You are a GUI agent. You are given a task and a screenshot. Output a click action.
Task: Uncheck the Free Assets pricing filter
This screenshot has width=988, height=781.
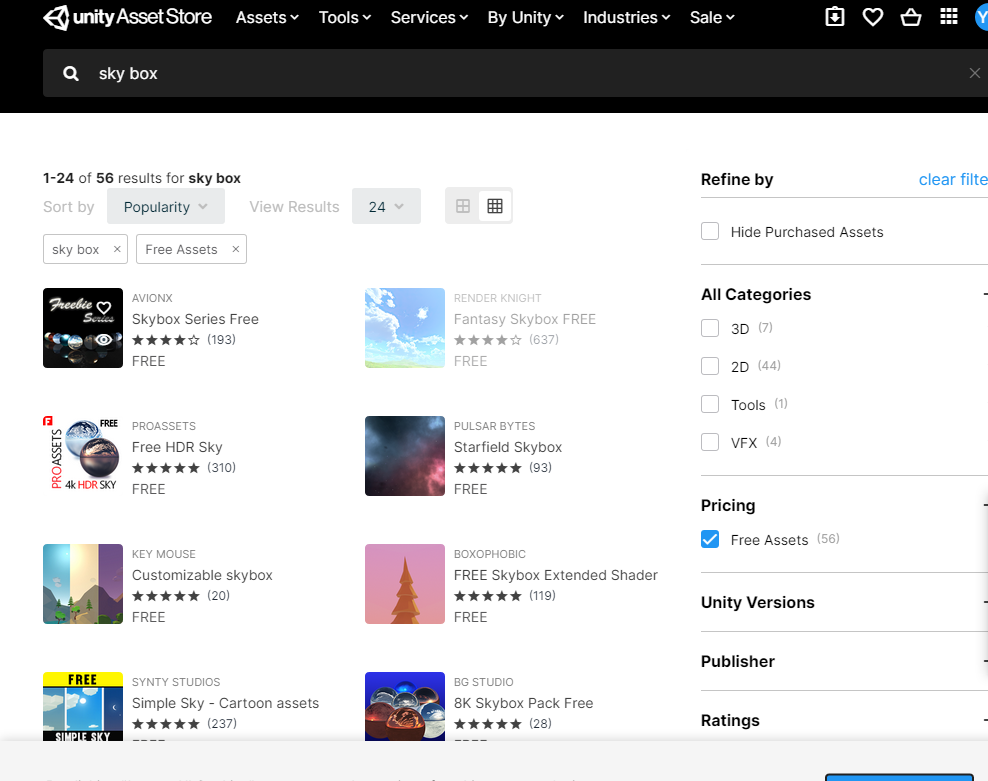click(710, 539)
